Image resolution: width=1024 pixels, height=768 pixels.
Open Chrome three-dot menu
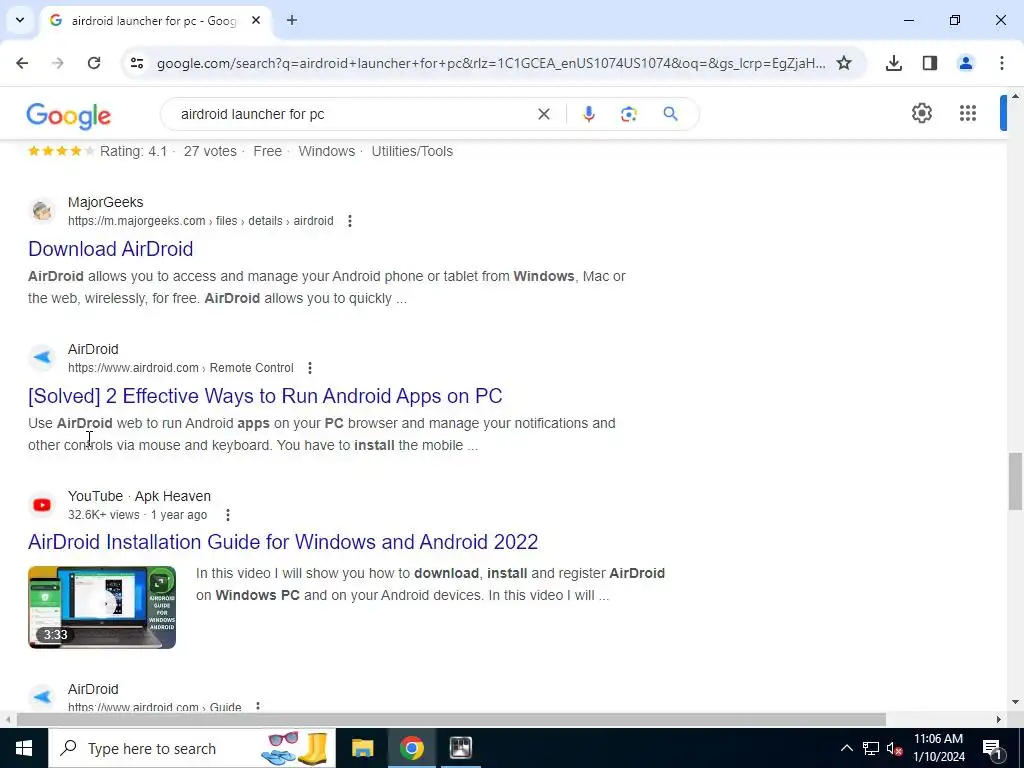coord(1002,63)
